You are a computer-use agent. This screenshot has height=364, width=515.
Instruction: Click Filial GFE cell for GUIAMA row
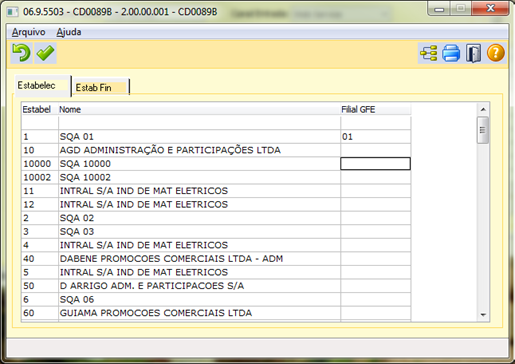pos(375,313)
